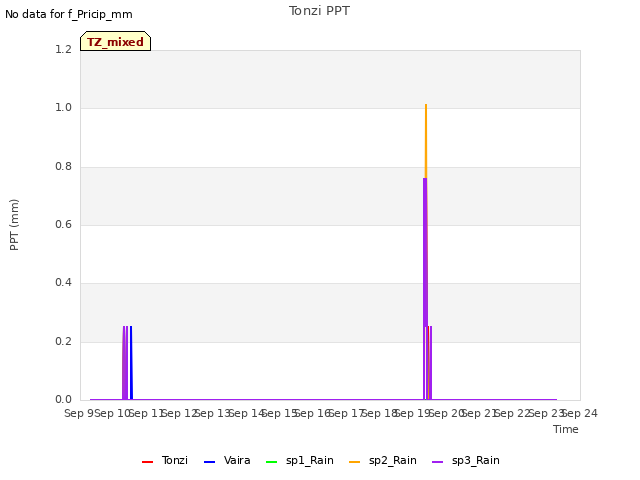This screenshot has width=640, height=480.
Task: Click the purple sp3_Rain legend color marker
Action: coord(438,462)
